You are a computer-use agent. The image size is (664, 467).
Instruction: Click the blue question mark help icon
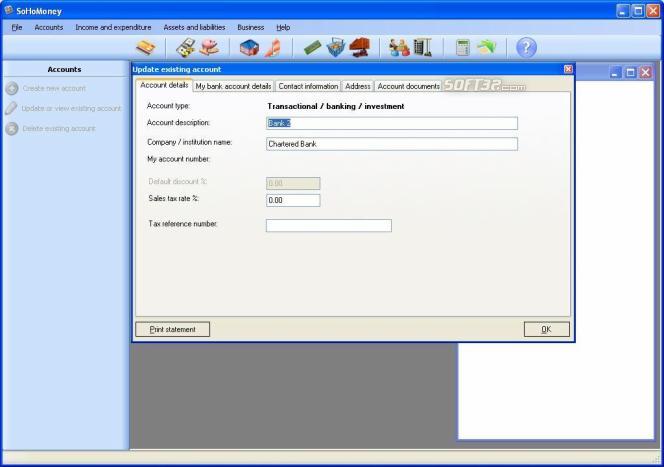click(x=526, y=47)
